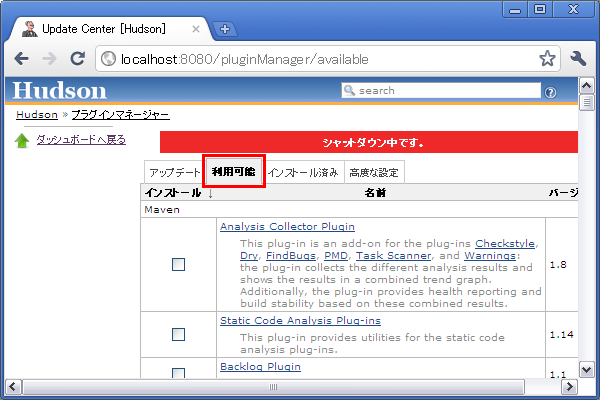Image resolution: width=600 pixels, height=400 pixels.
Task: Open Static Code Analysis Plug-ins link
Action: 300,321
